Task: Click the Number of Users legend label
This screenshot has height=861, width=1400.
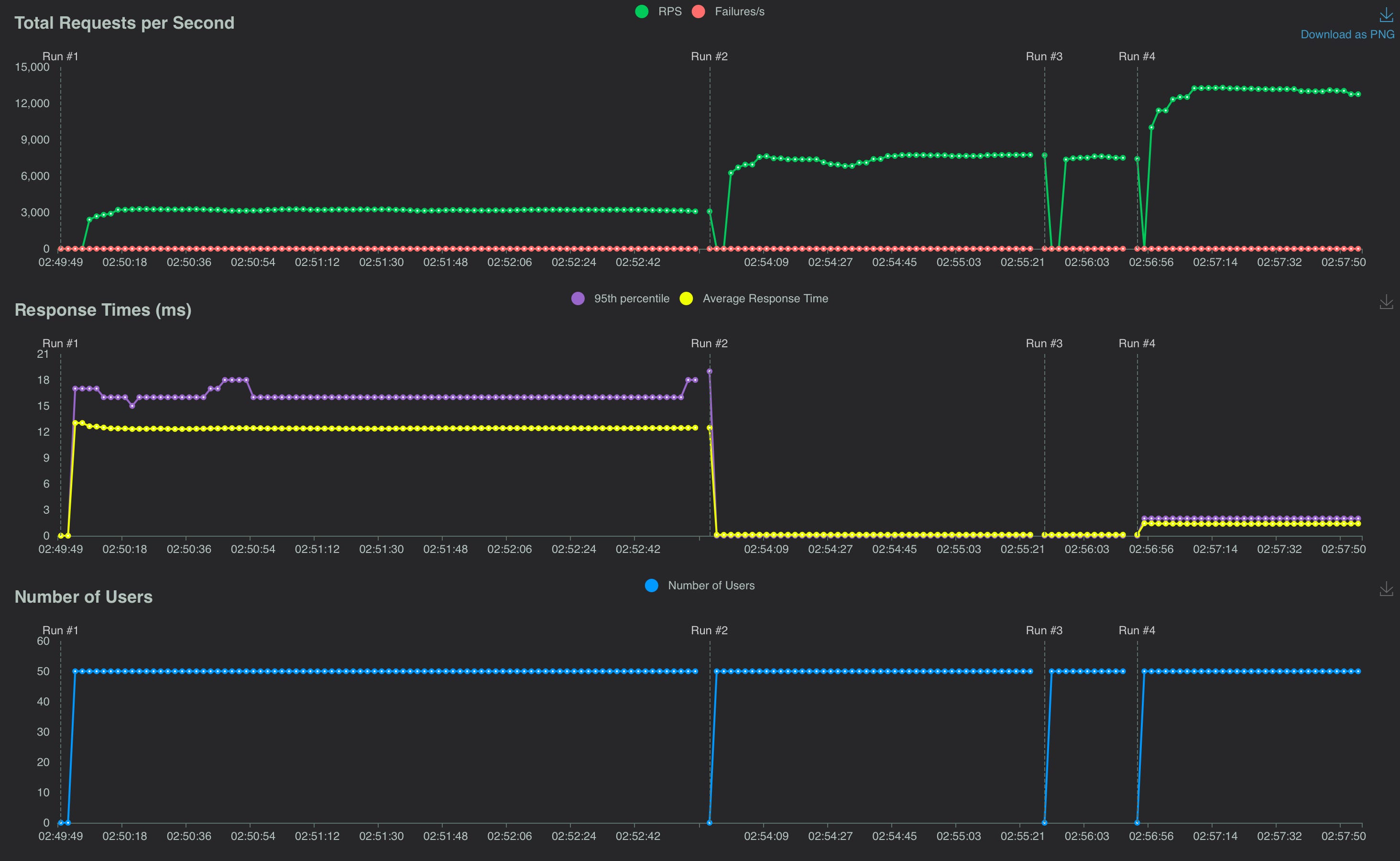Action: (x=711, y=585)
